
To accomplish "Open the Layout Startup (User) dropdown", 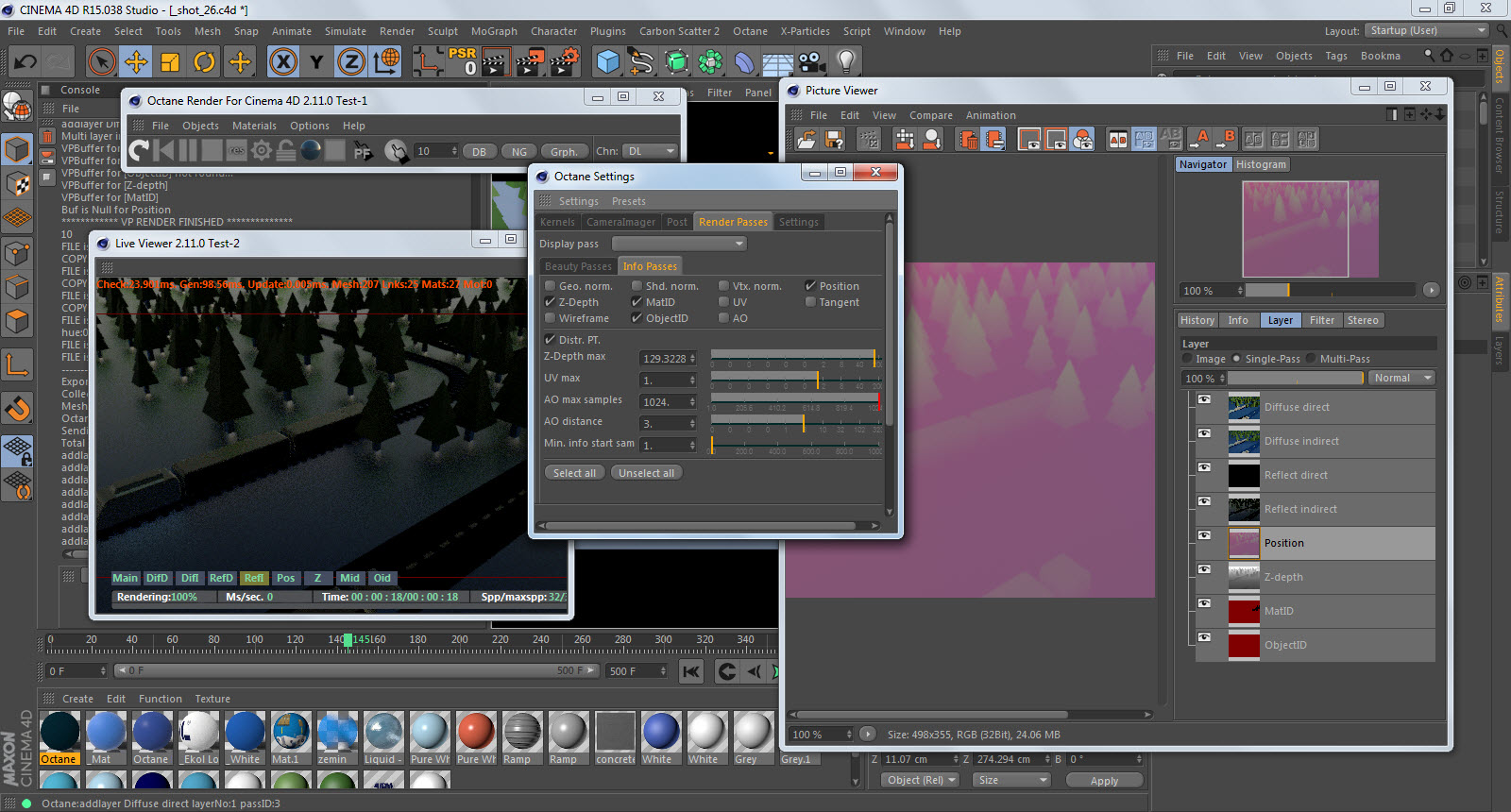I will pos(1427,31).
